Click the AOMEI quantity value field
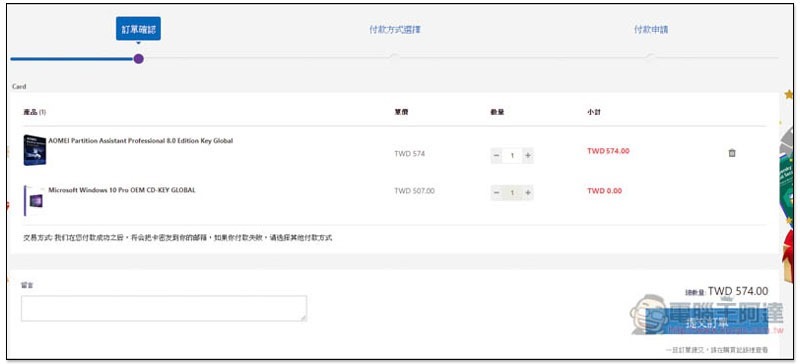This screenshot has width=800, height=364. coord(512,155)
